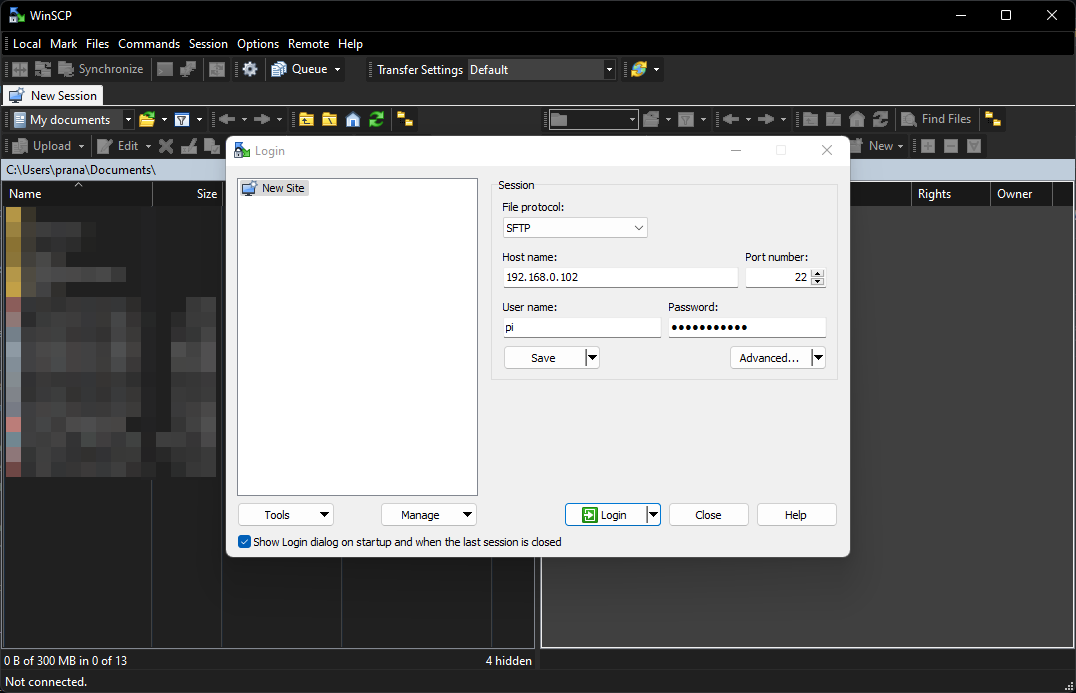Click the Advanced... button
This screenshot has height=693, width=1076.
click(769, 358)
